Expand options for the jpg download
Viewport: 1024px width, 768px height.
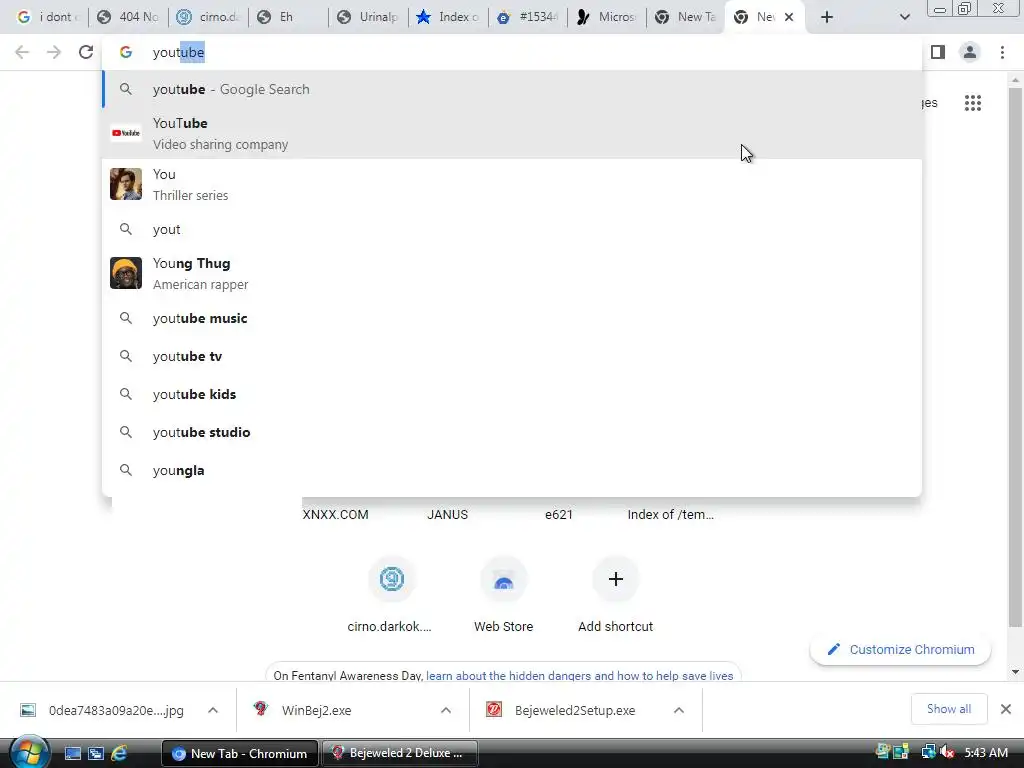(x=213, y=710)
